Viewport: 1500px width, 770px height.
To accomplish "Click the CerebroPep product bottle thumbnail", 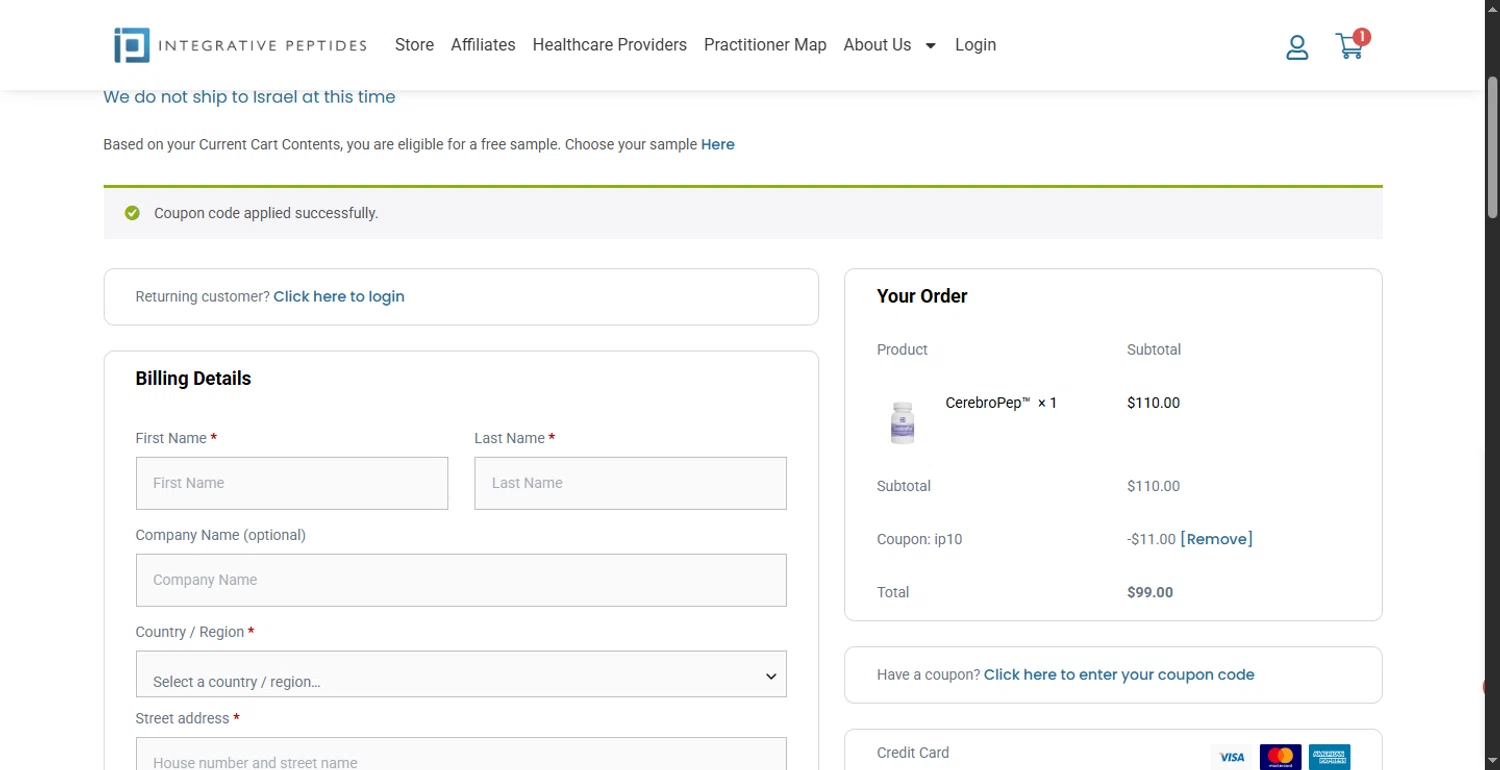I will [x=902, y=422].
